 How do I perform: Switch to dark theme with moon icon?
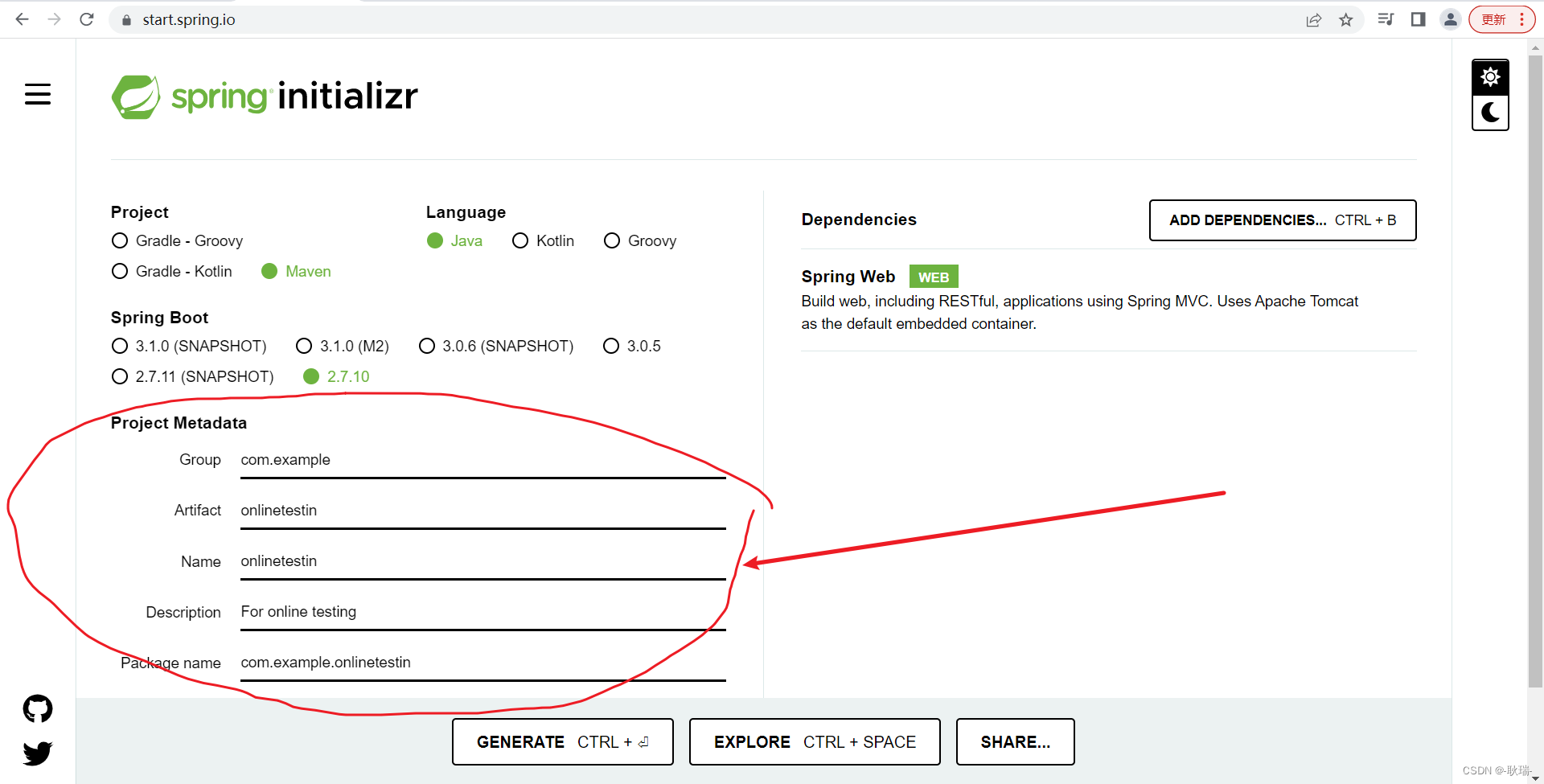(x=1490, y=113)
